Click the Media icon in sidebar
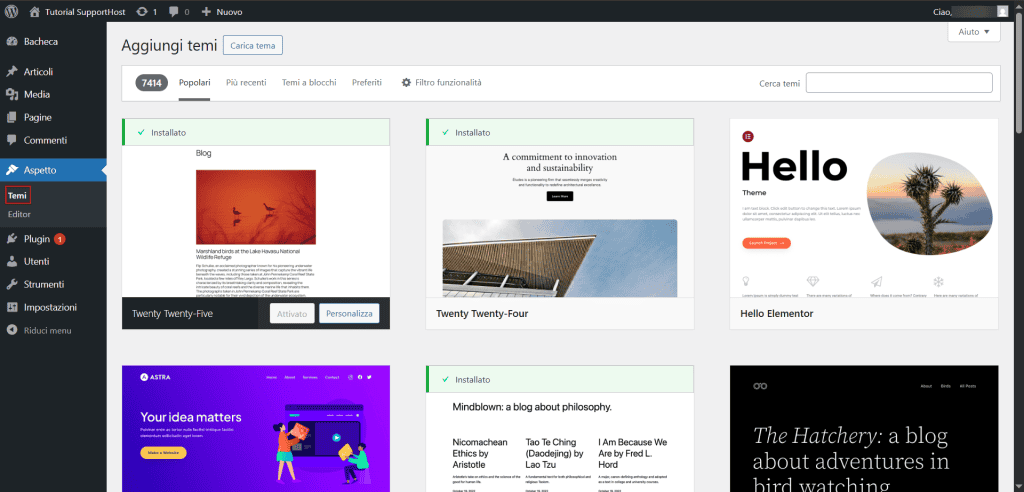The height and width of the screenshot is (492, 1024). [12, 95]
